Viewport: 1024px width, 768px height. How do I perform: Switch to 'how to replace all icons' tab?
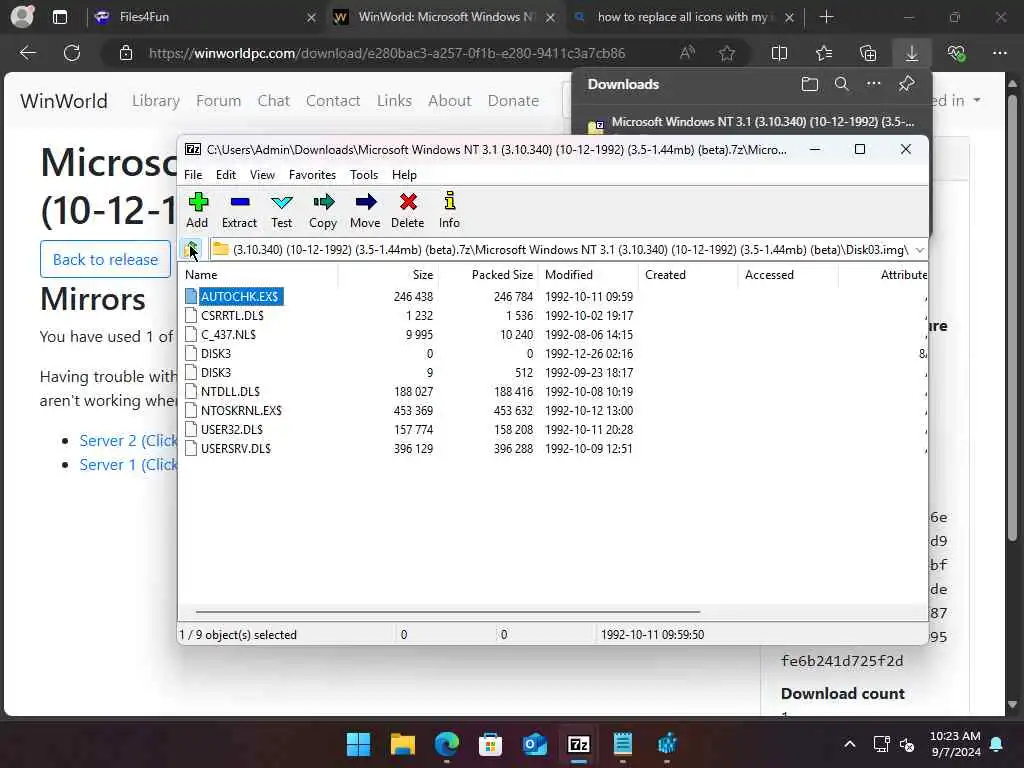tap(682, 17)
